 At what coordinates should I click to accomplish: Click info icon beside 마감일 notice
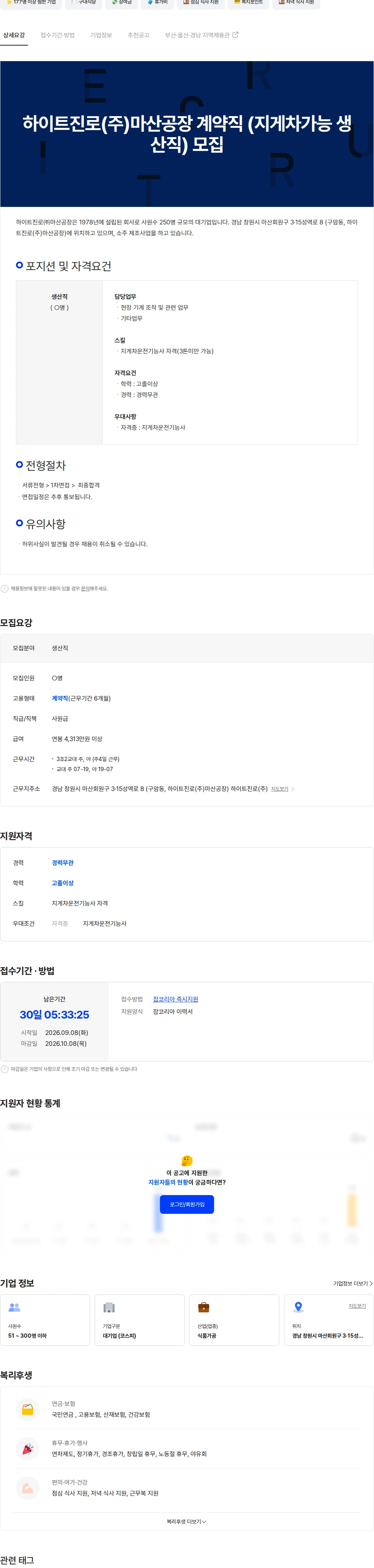click(x=5, y=1069)
